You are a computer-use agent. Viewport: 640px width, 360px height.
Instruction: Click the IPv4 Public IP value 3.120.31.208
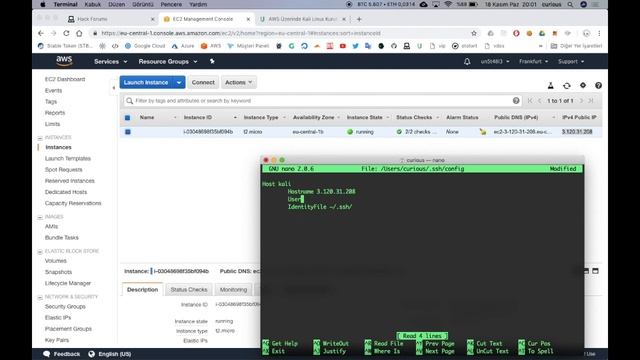click(x=577, y=132)
